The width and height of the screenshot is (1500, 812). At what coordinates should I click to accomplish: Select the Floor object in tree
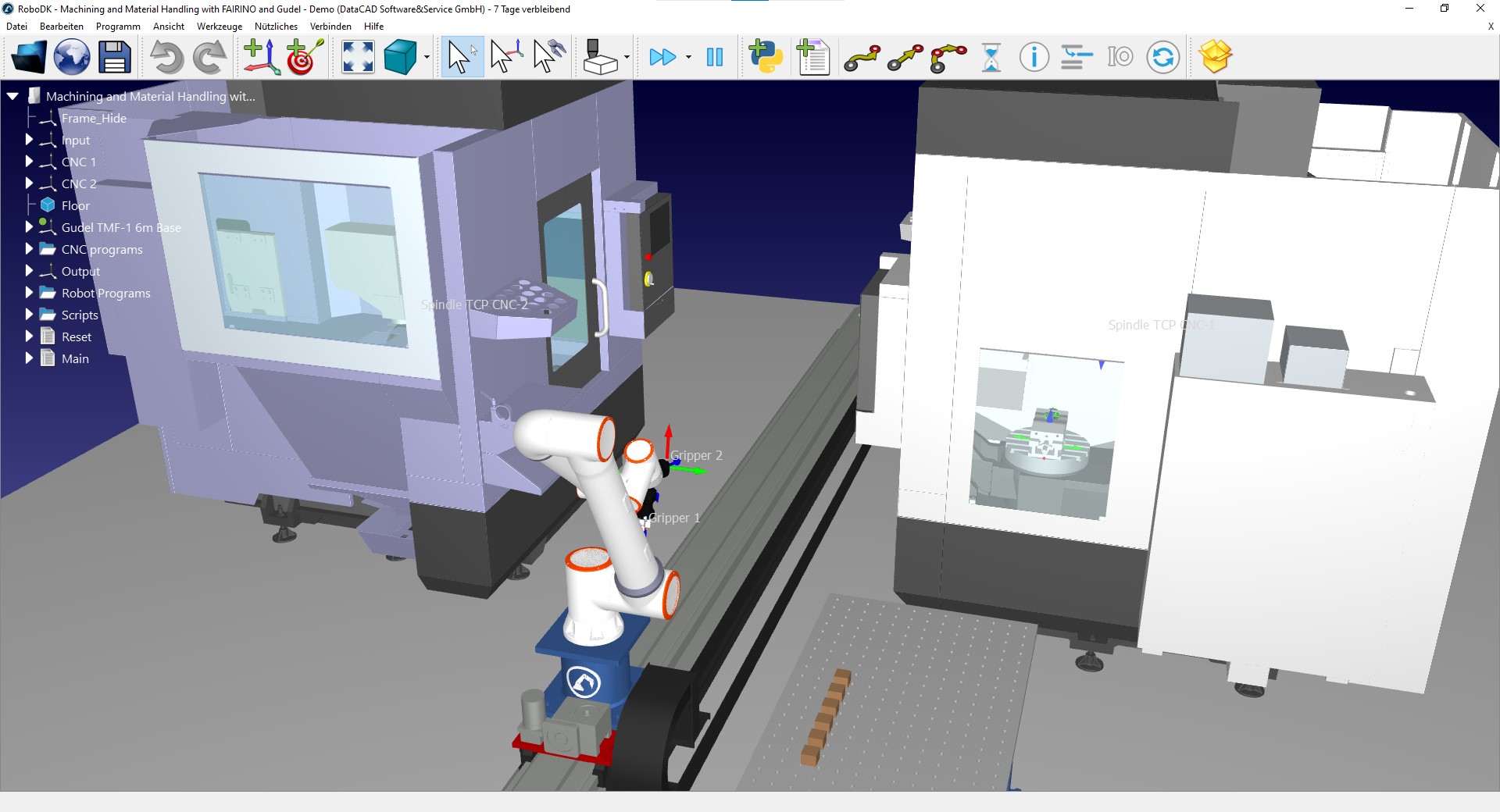76,205
